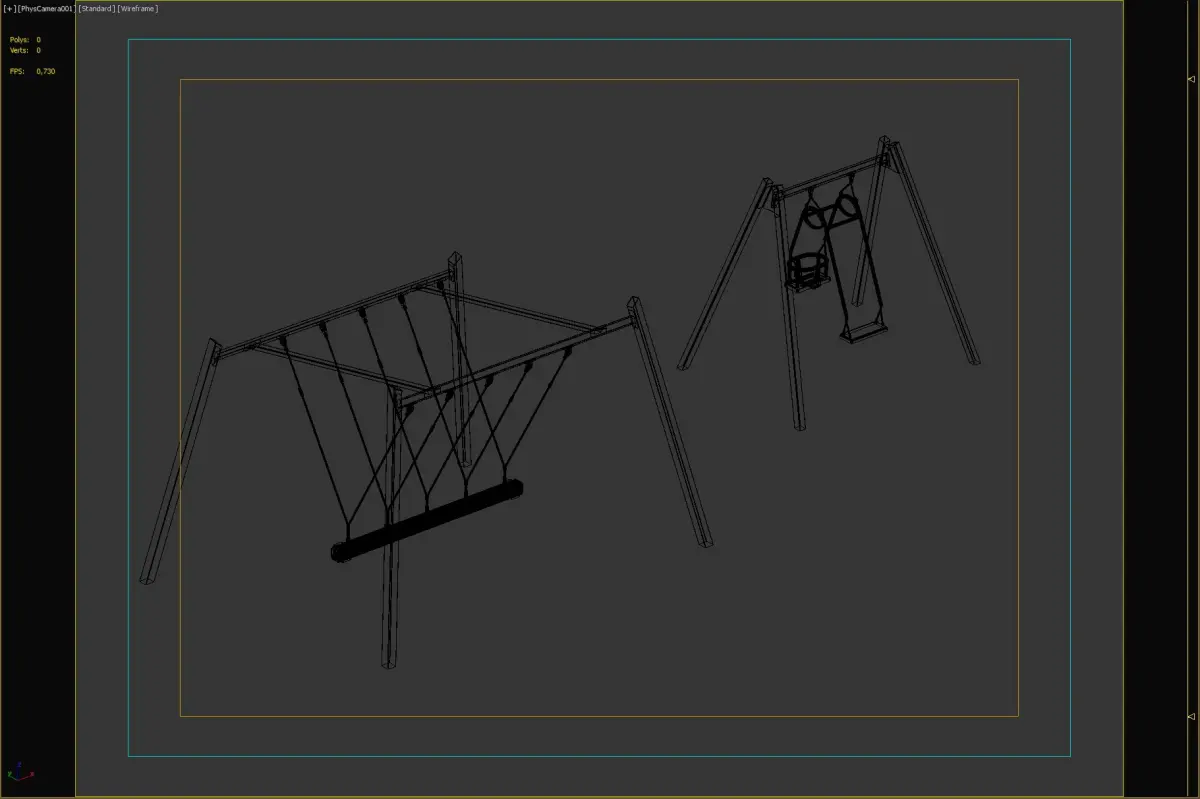
Task: Click the FPS 0,730 readout
Action: 32,71
